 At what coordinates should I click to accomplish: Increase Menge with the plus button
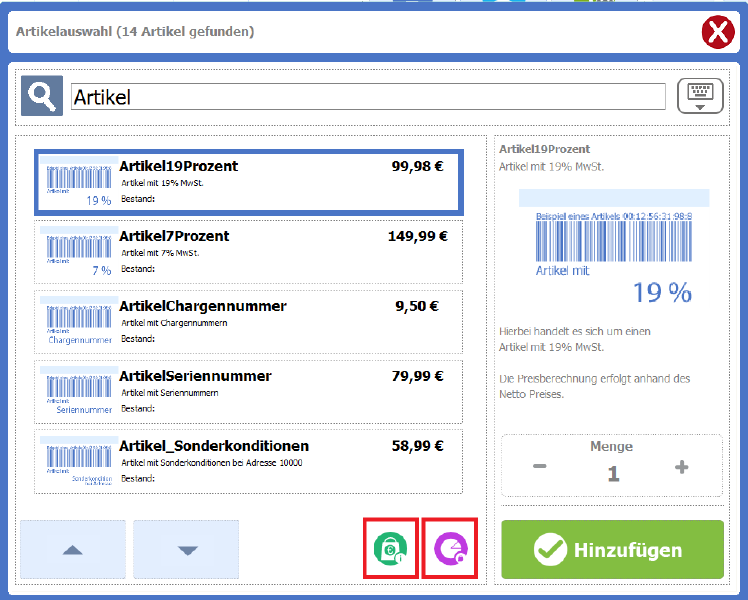tap(682, 467)
